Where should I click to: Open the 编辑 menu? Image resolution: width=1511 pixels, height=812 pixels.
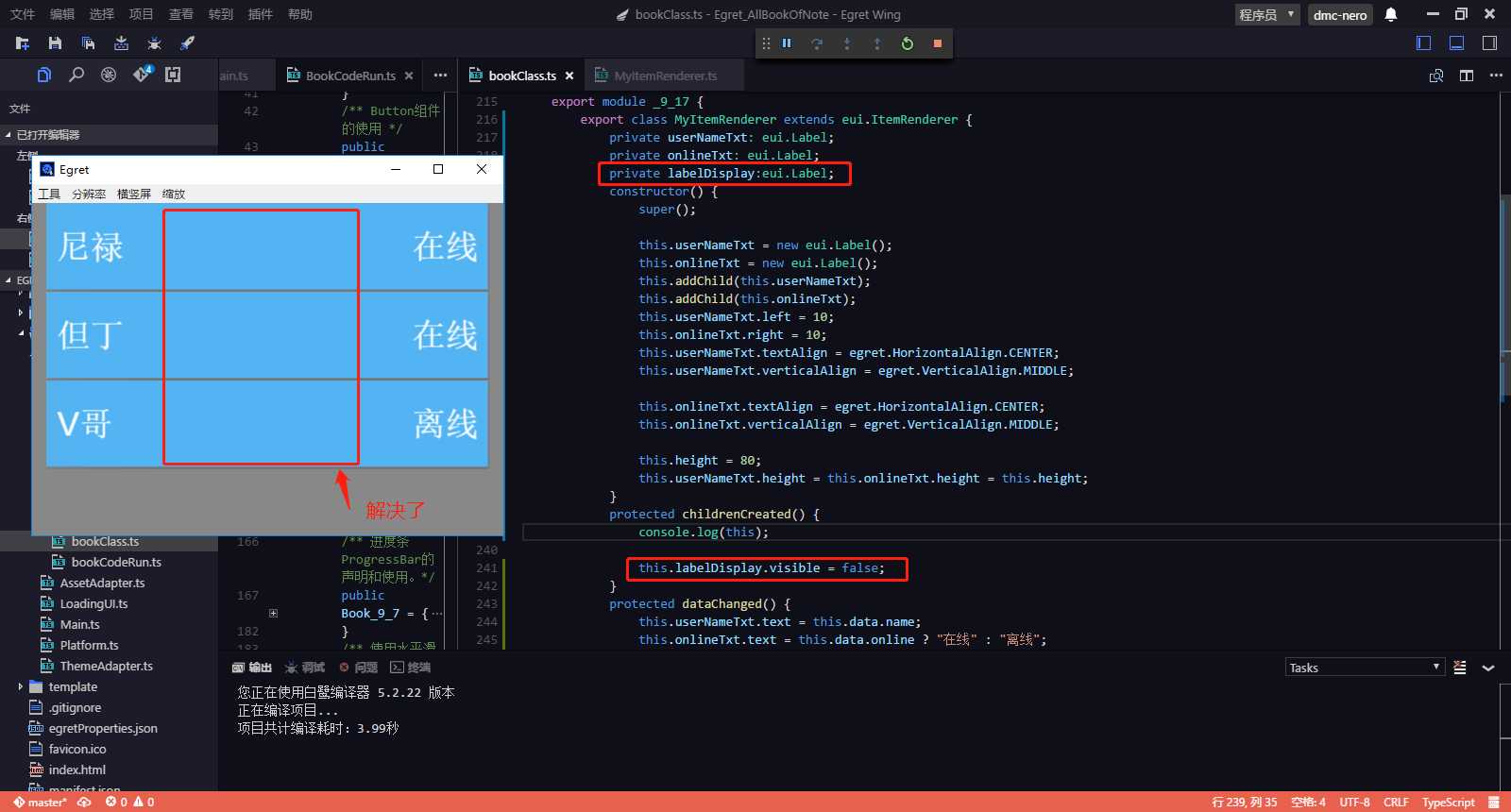(x=62, y=14)
